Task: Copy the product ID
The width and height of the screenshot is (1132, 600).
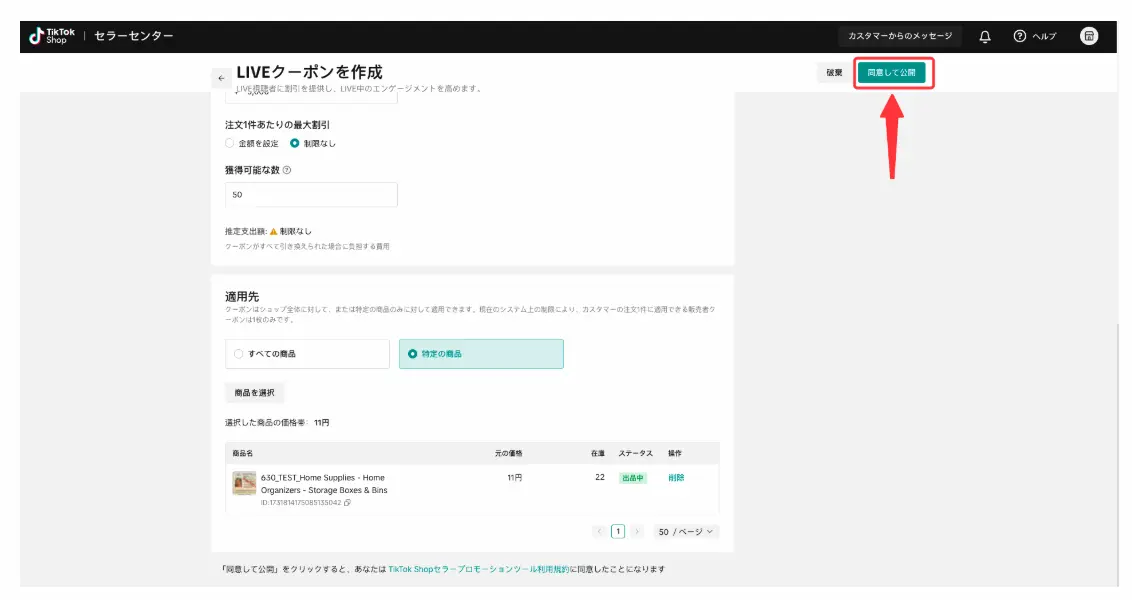Action: pos(347,503)
